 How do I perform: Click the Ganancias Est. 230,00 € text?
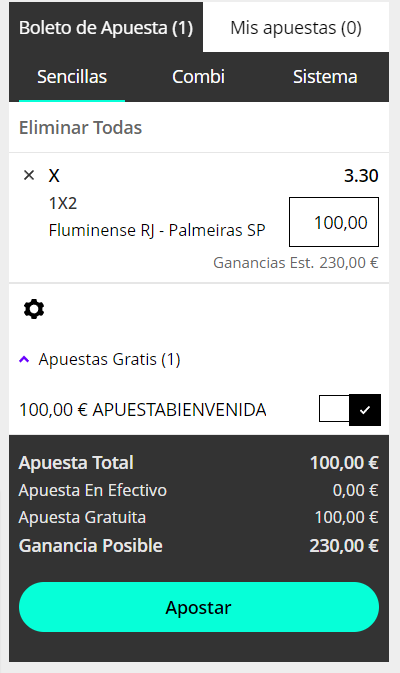point(296,262)
